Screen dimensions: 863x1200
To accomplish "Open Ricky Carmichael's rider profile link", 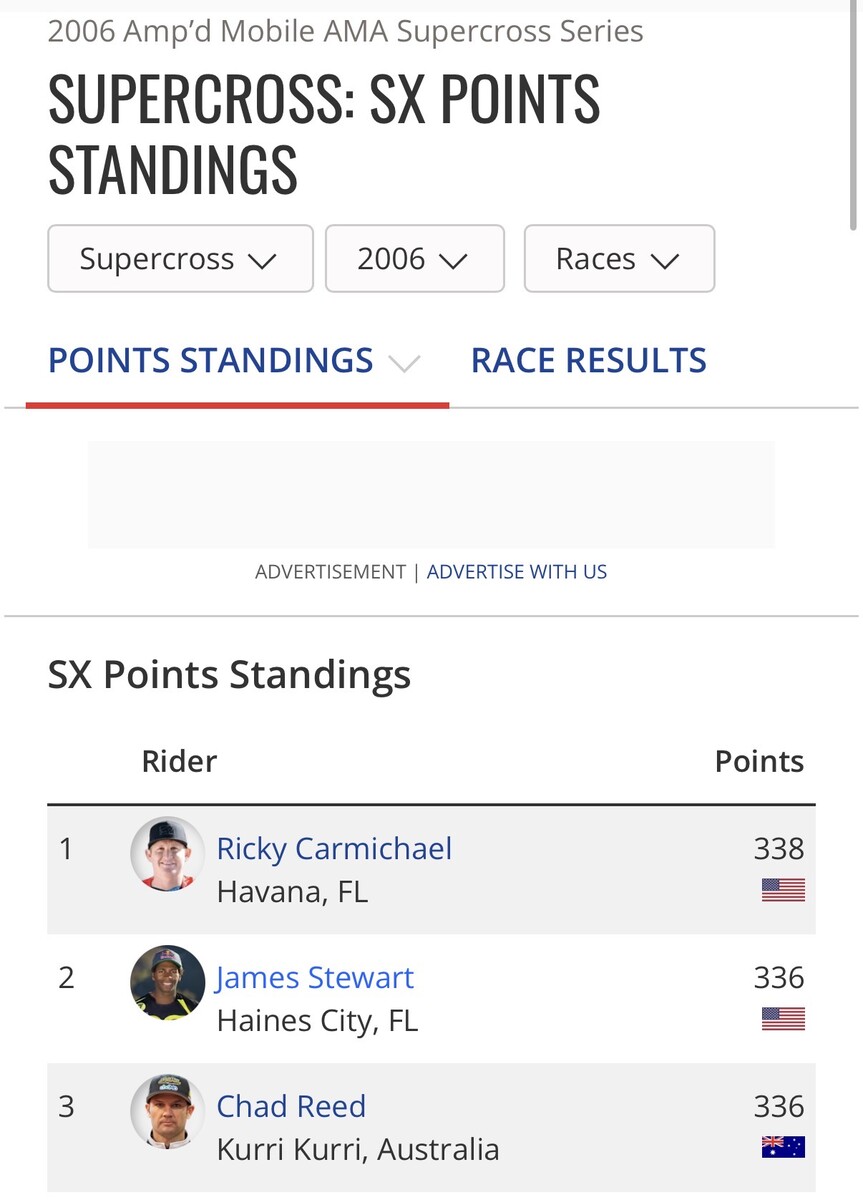I will (x=334, y=849).
